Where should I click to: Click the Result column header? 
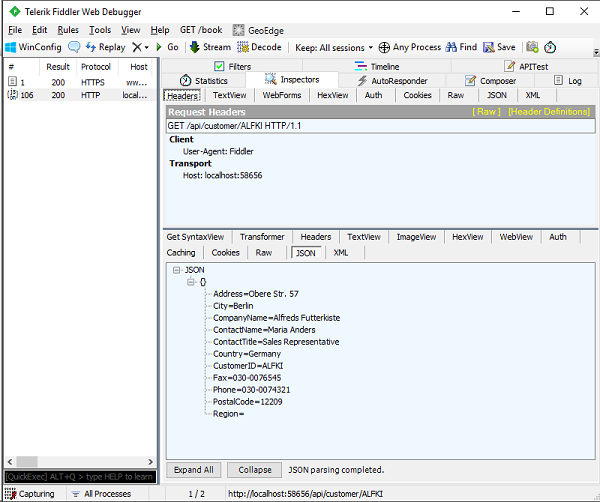coord(58,67)
